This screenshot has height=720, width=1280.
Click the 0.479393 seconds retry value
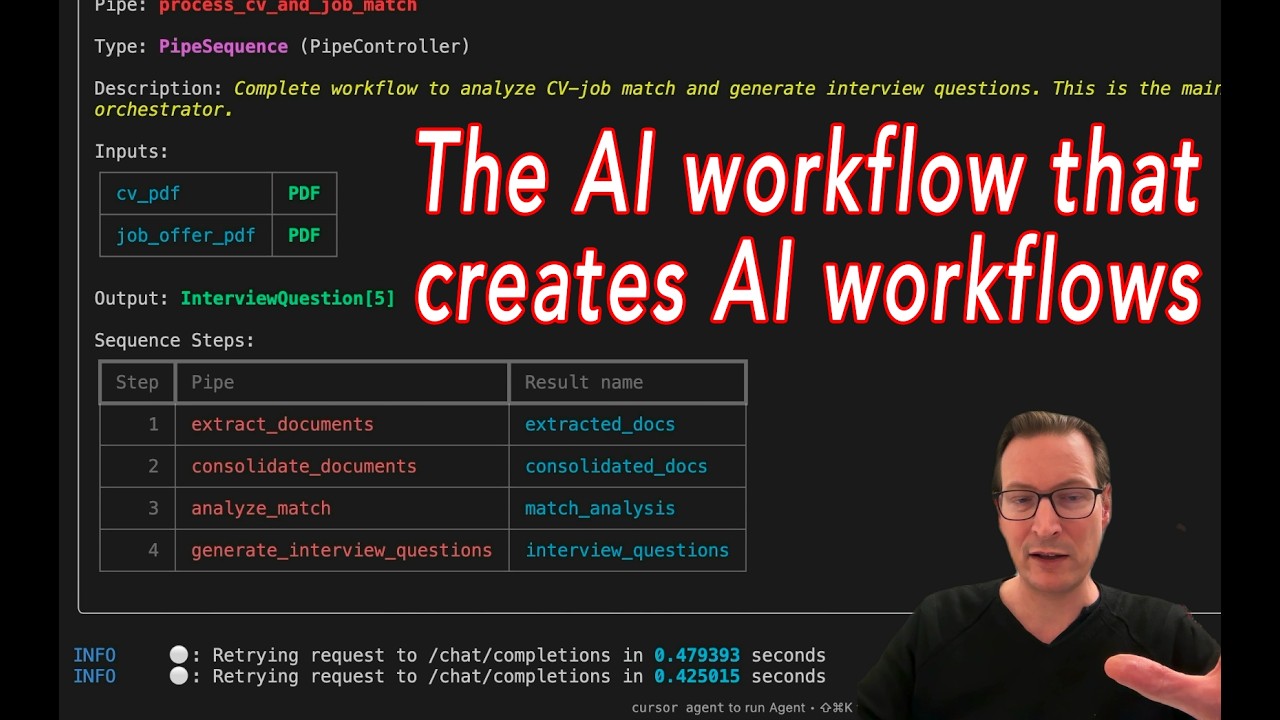(697, 655)
